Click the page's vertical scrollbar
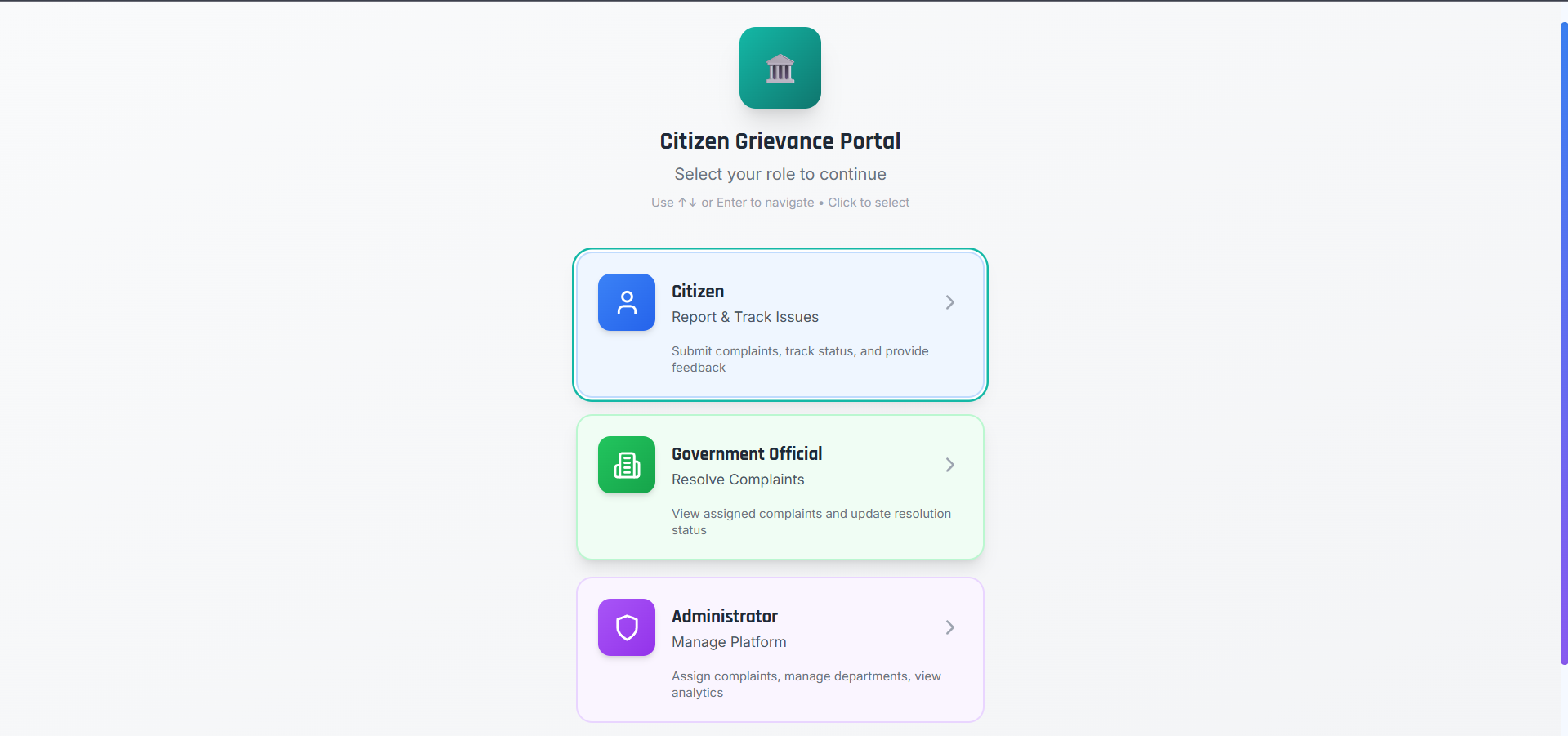Screen dimensions: 1568x736 [x=1564, y=343]
